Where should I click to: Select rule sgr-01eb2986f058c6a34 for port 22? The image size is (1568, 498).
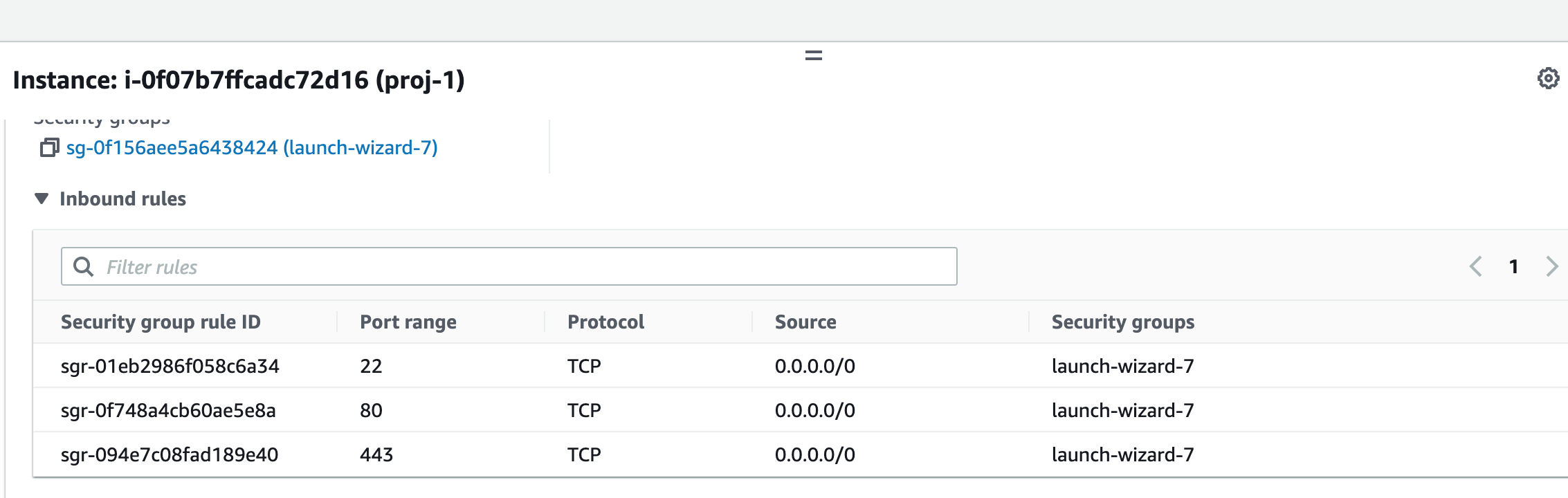[x=170, y=366]
